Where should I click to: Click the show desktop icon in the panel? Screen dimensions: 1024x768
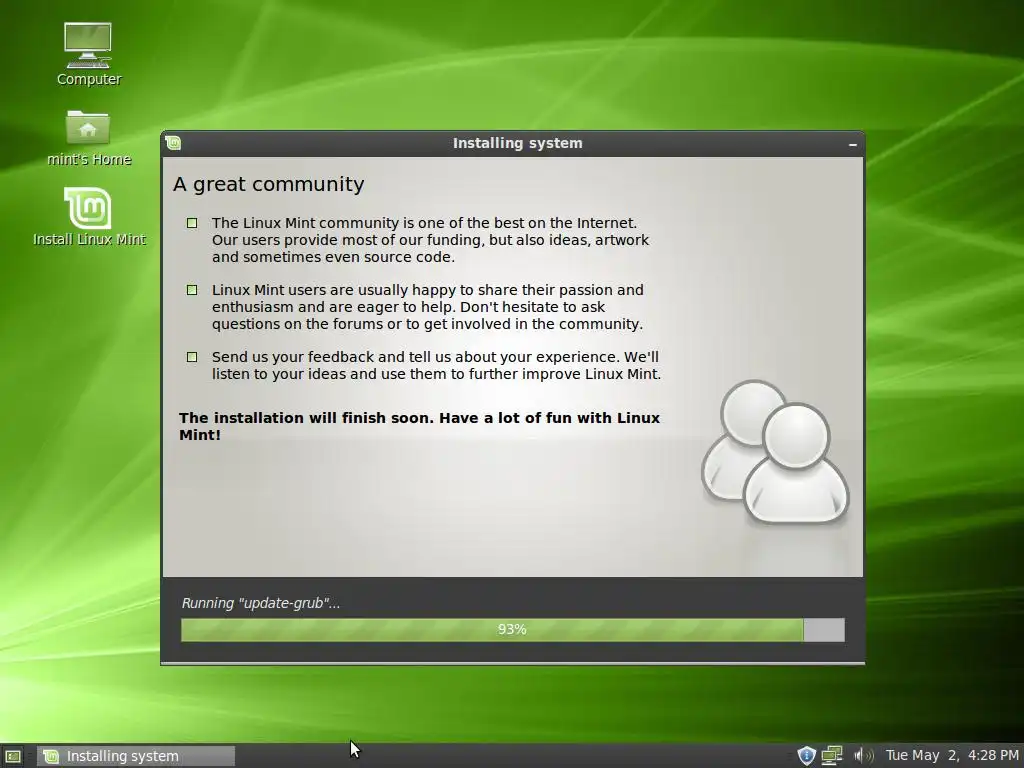pos(12,756)
